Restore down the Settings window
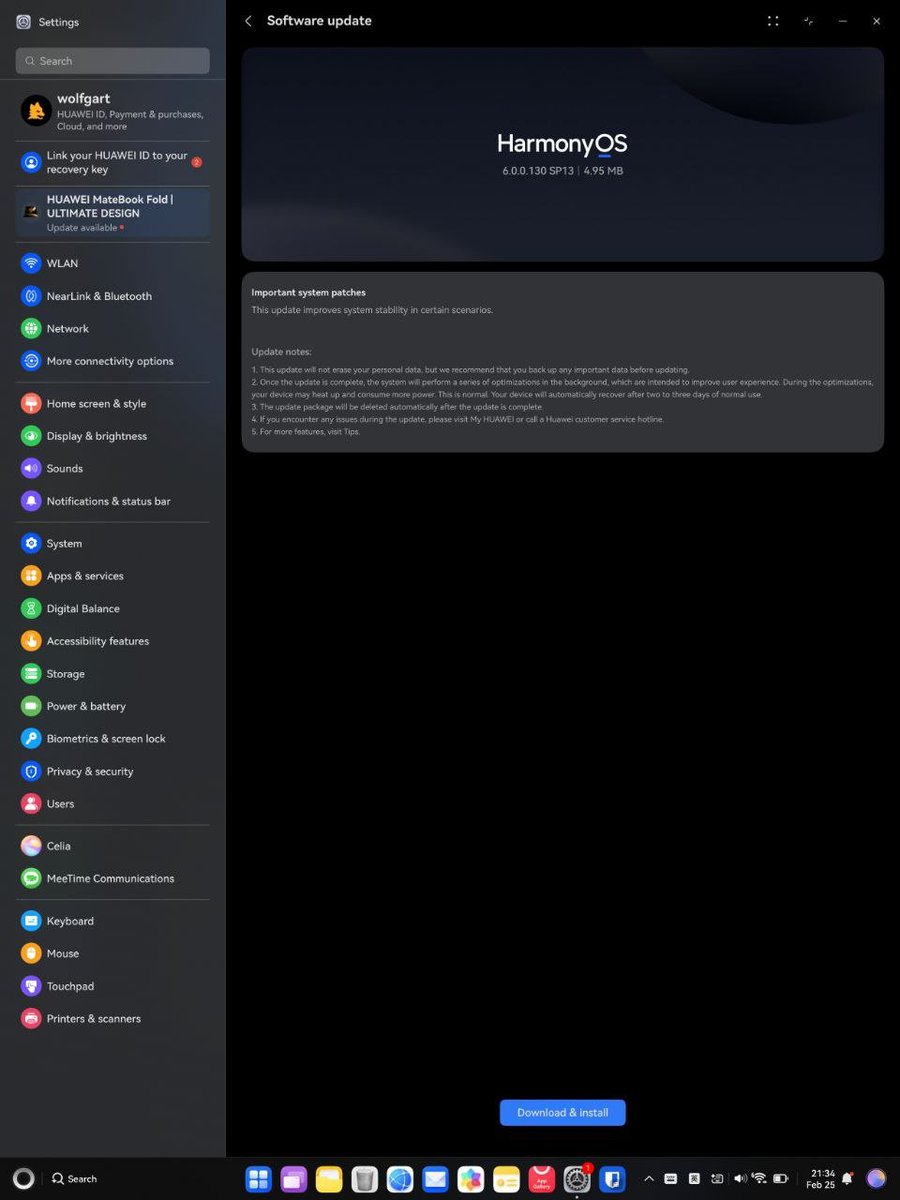Image resolution: width=900 pixels, height=1200 pixels. coord(808,21)
